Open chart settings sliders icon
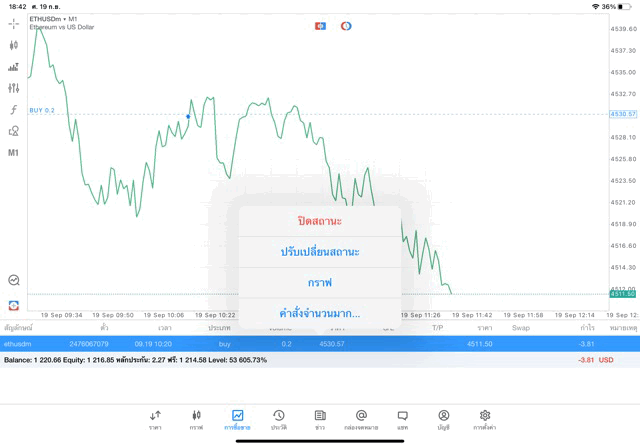Viewport: 640px width, 447px height. pyautogui.click(x=13, y=88)
